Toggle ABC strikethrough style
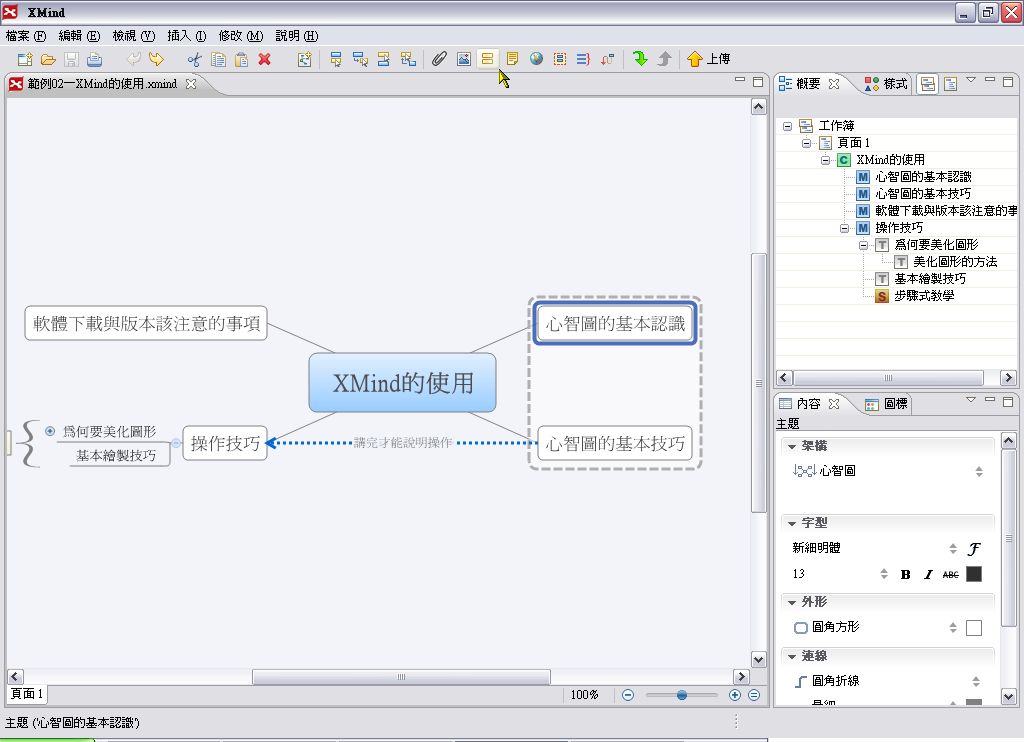 click(x=951, y=575)
